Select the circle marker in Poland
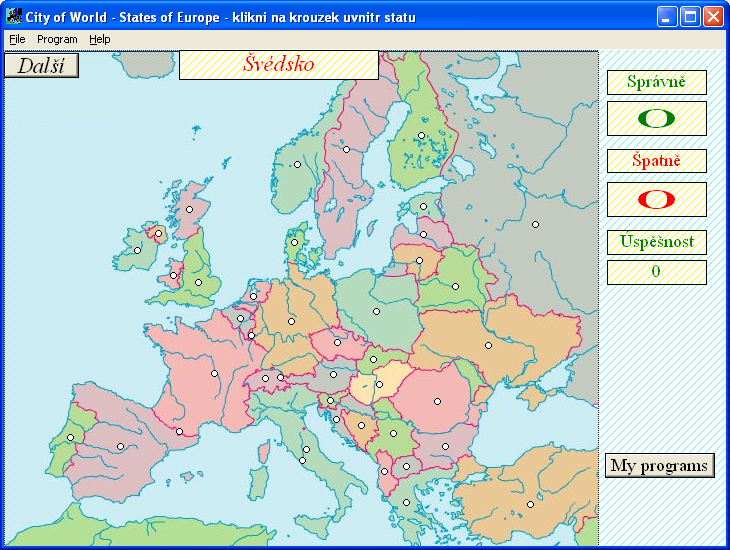Screen dimensions: 730x550 pos(376,312)
